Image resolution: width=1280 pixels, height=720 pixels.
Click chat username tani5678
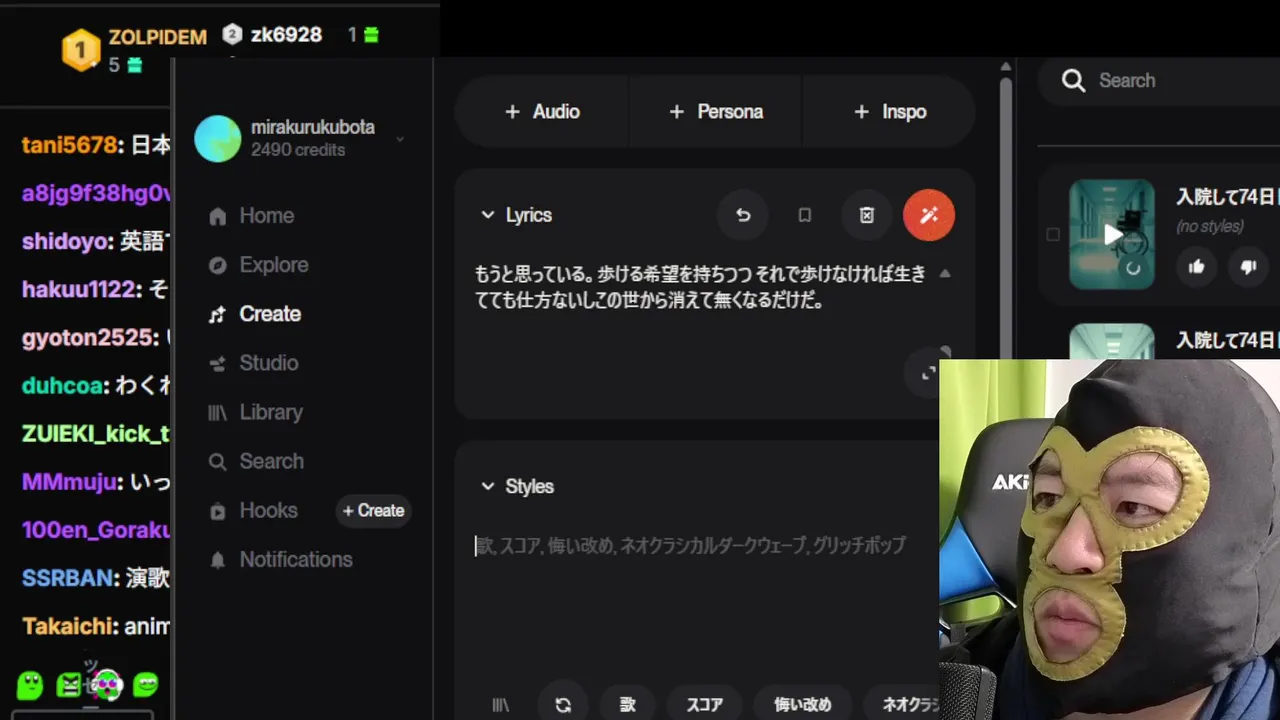click(x=70, y=145)
